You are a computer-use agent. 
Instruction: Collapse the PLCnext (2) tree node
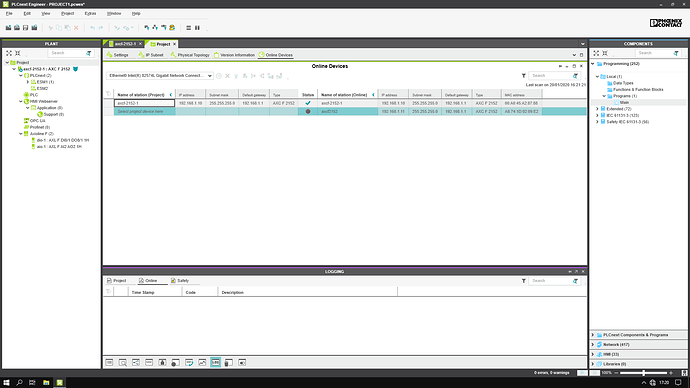tap(21, 76)
